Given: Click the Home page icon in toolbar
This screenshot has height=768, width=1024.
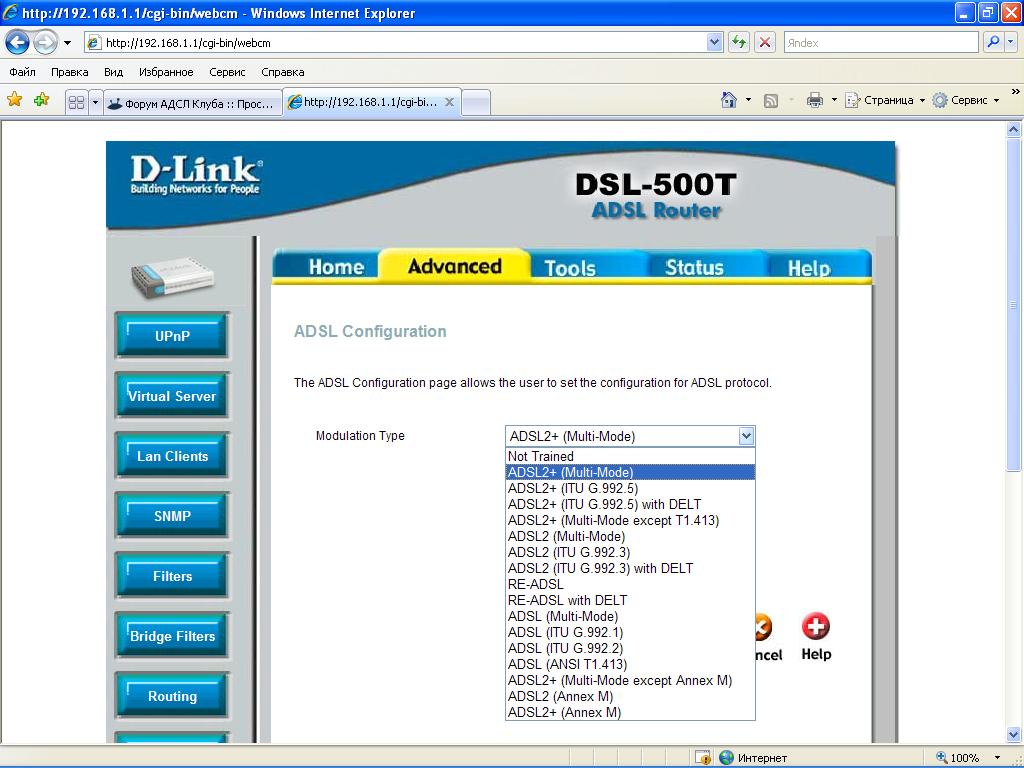Looking at the screenshot, I should (729, 100).
